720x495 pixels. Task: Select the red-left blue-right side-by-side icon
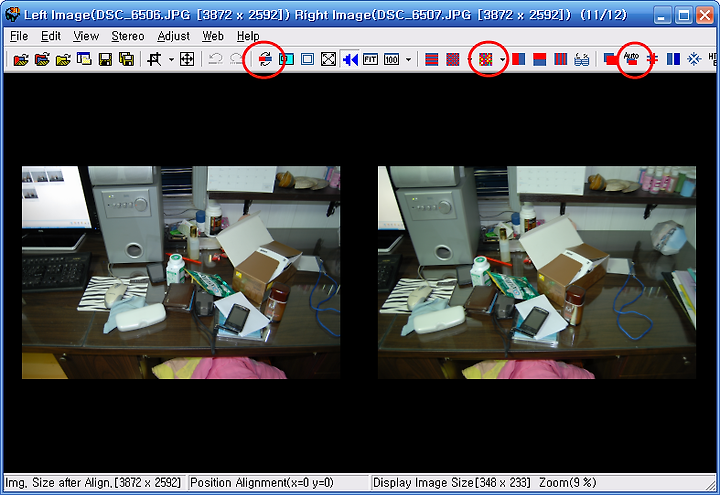pyautogui.click(x=518, y=59)
